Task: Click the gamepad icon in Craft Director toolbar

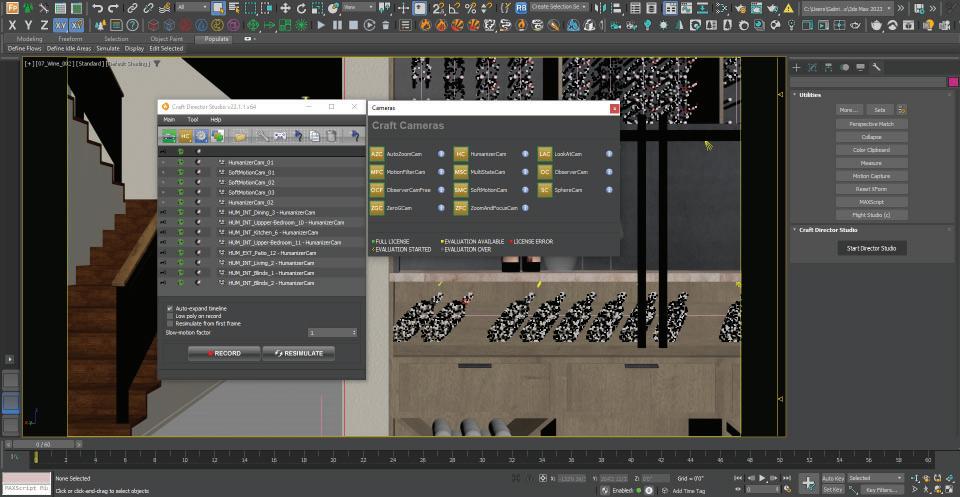Action: pyautogui.click(x=280, y=135)
